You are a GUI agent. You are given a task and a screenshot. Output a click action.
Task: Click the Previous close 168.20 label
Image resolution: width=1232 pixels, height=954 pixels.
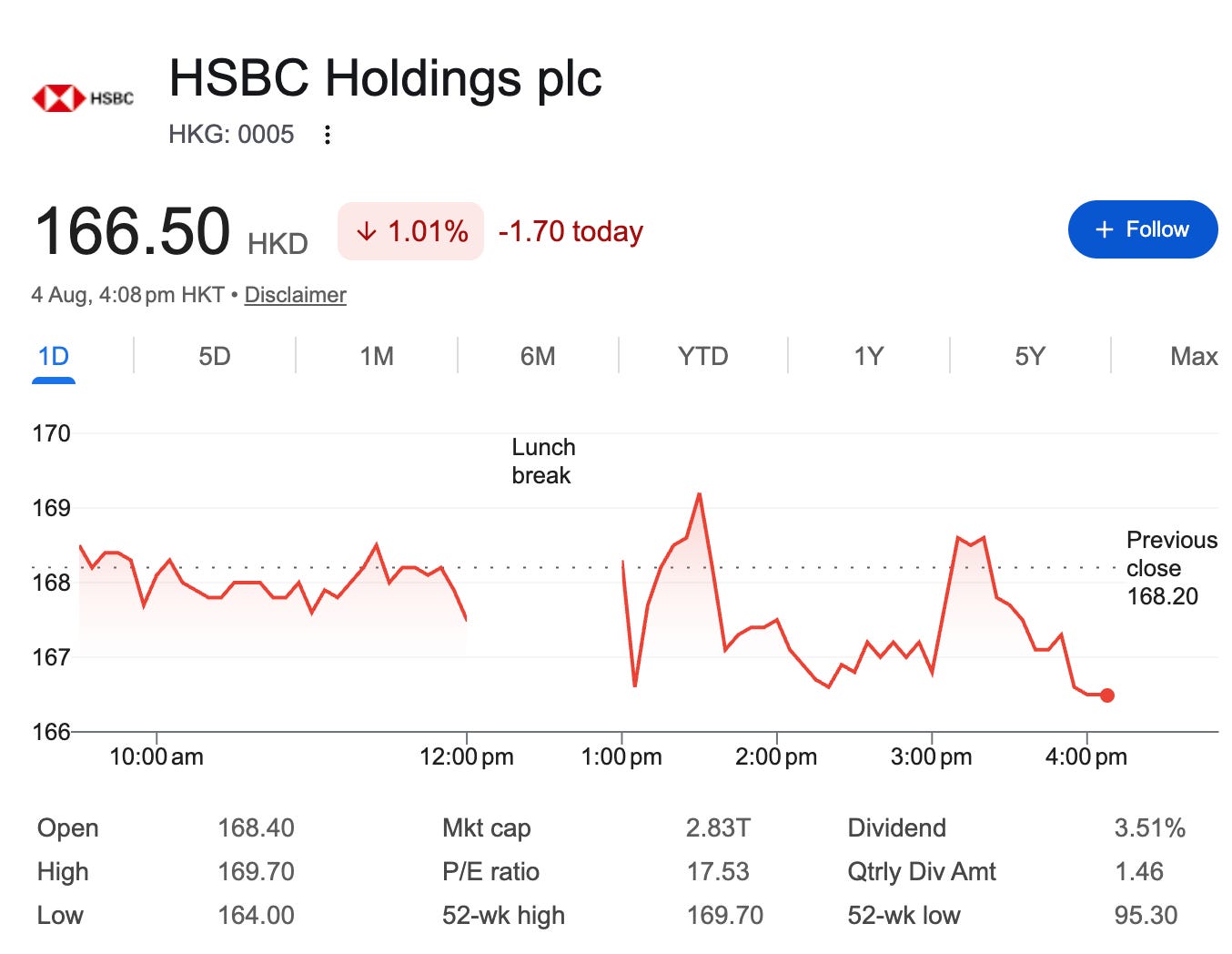[x=1172, y=568]
